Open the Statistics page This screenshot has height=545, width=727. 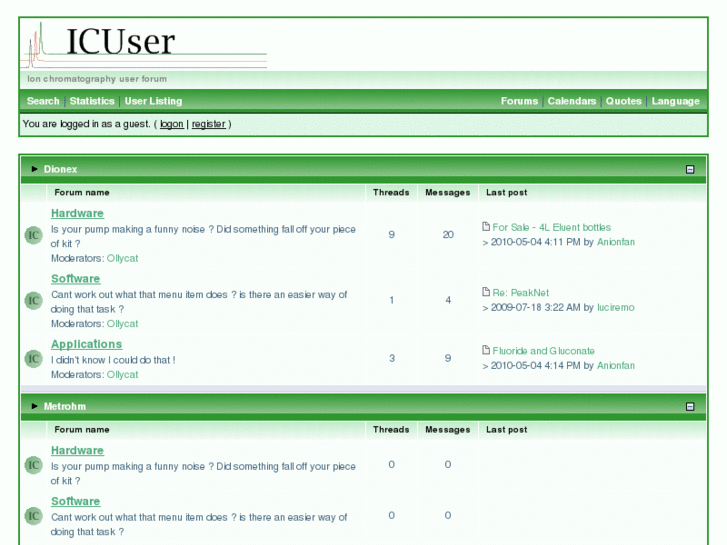(92, 101)
